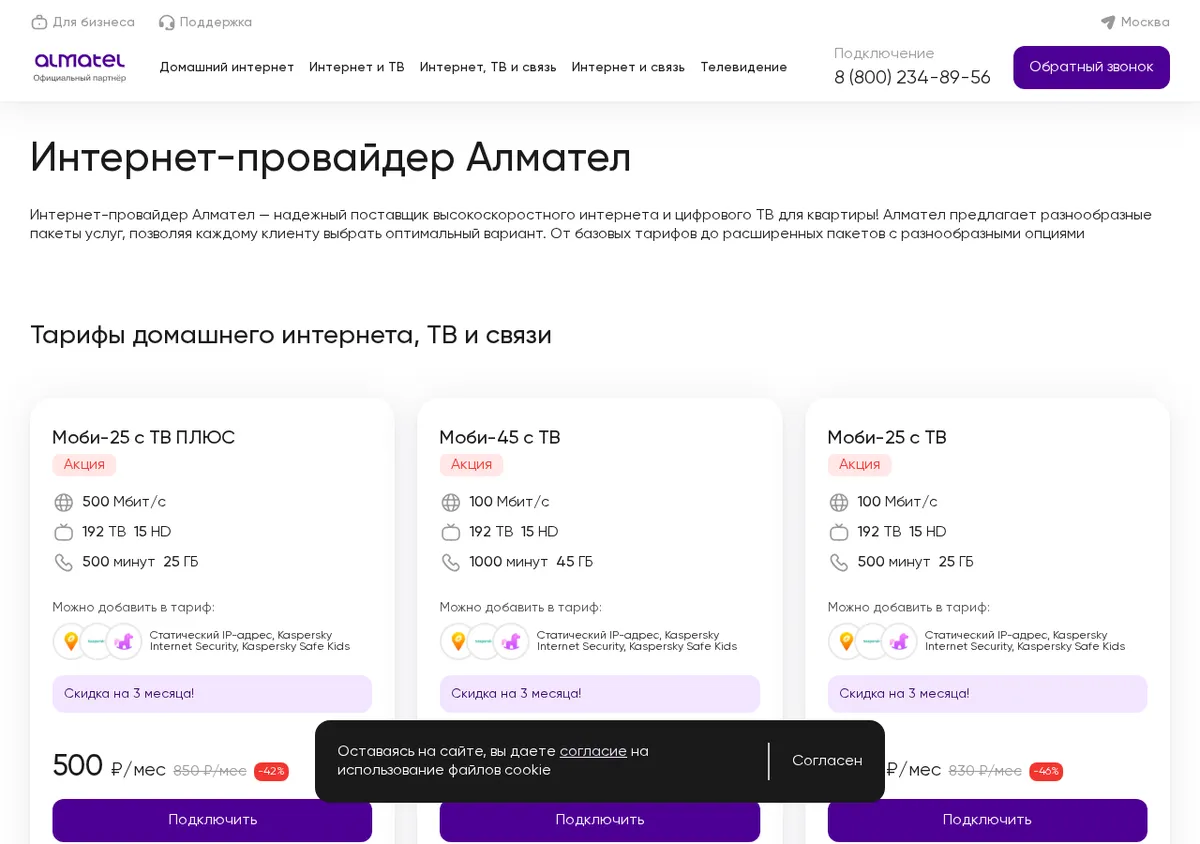Viewport: 1200px width, 844px height.
Task: Click TV channels icon in Моби-25 с ТВ card
Action: pyautogui.click(x=838, y=532)
